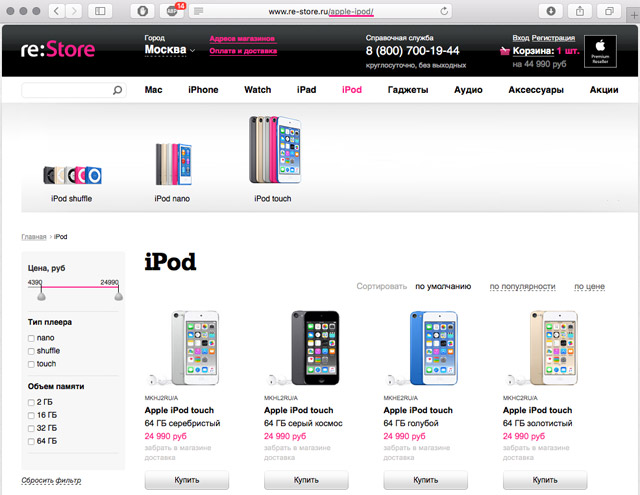Click the pink price range track
The height and width of the screenshot is (495, 640).
pos(80,287)
